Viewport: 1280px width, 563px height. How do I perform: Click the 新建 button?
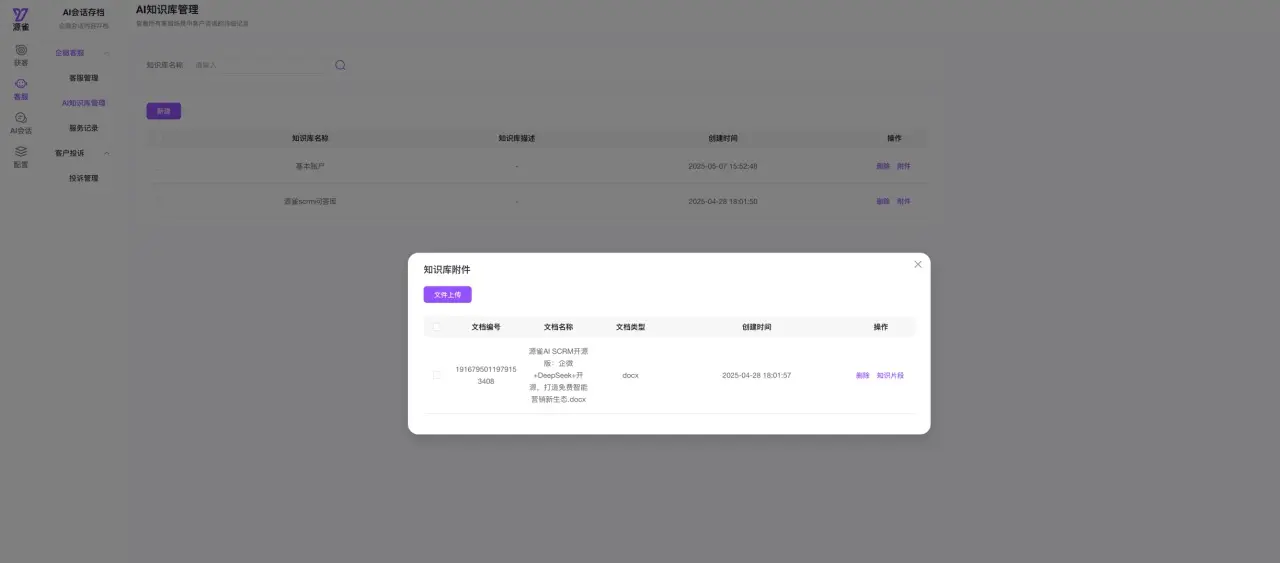pyautogui.click(x=163, y=111)
